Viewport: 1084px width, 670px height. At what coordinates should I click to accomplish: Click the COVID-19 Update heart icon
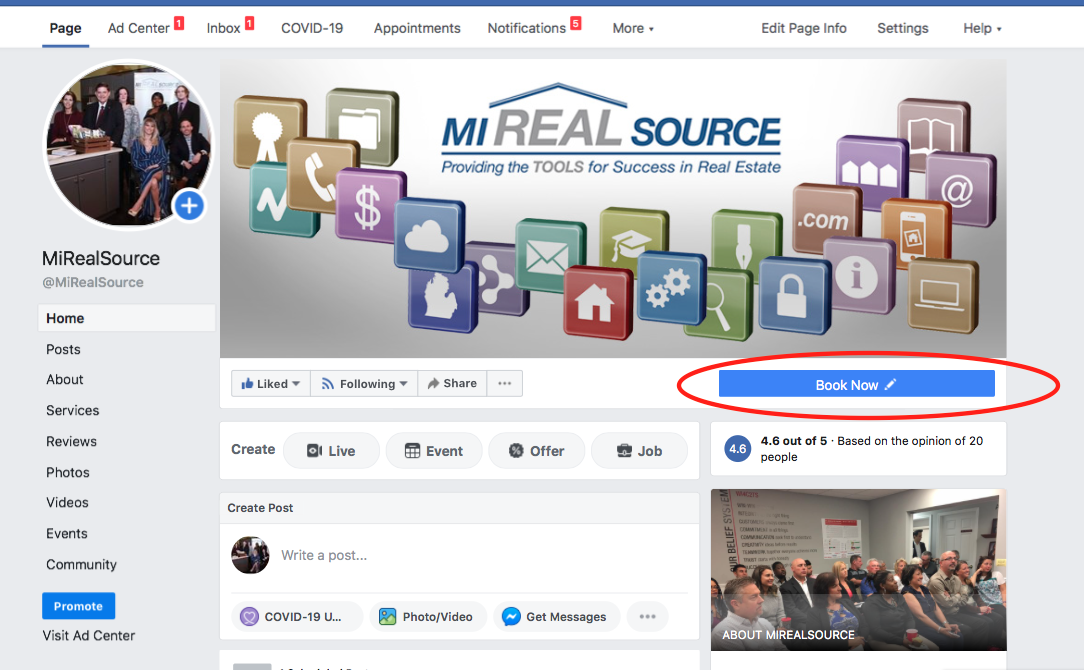(x=249, y=616)
